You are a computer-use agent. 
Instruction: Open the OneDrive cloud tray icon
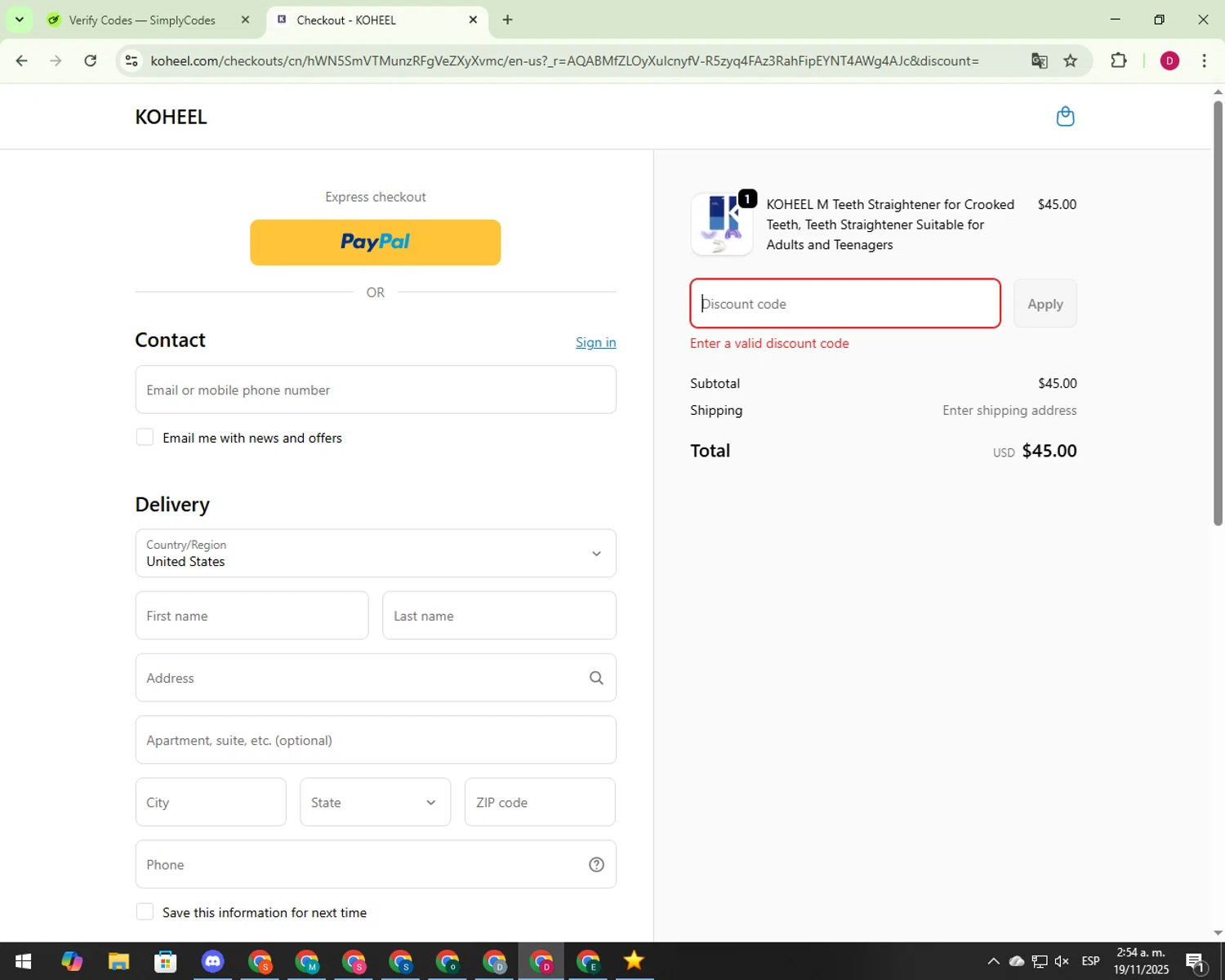coord(1017,961)
